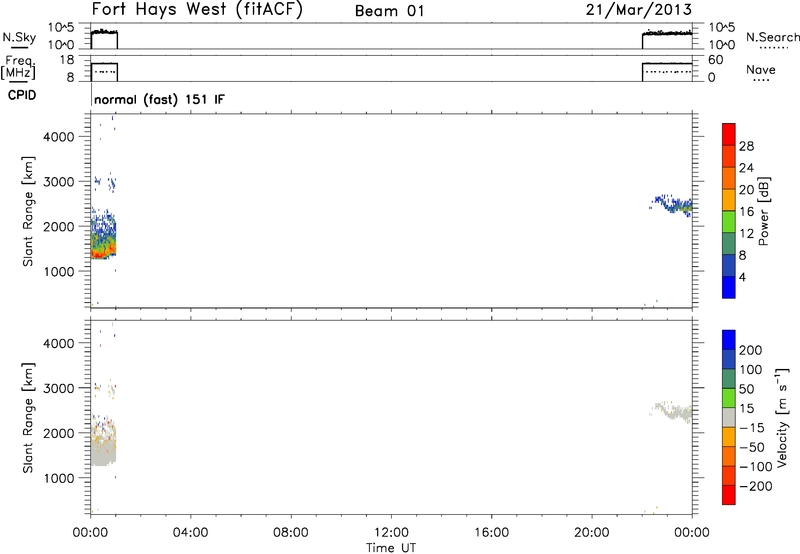Click the "Power [dB]" colorbar title
800x554 pixels.
764,211
